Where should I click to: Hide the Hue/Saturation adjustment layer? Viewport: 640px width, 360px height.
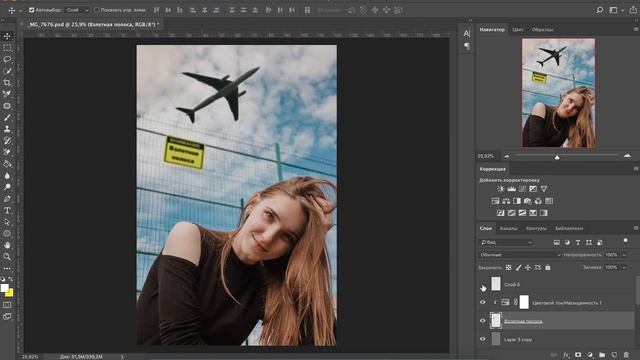(x=483, y=302)
